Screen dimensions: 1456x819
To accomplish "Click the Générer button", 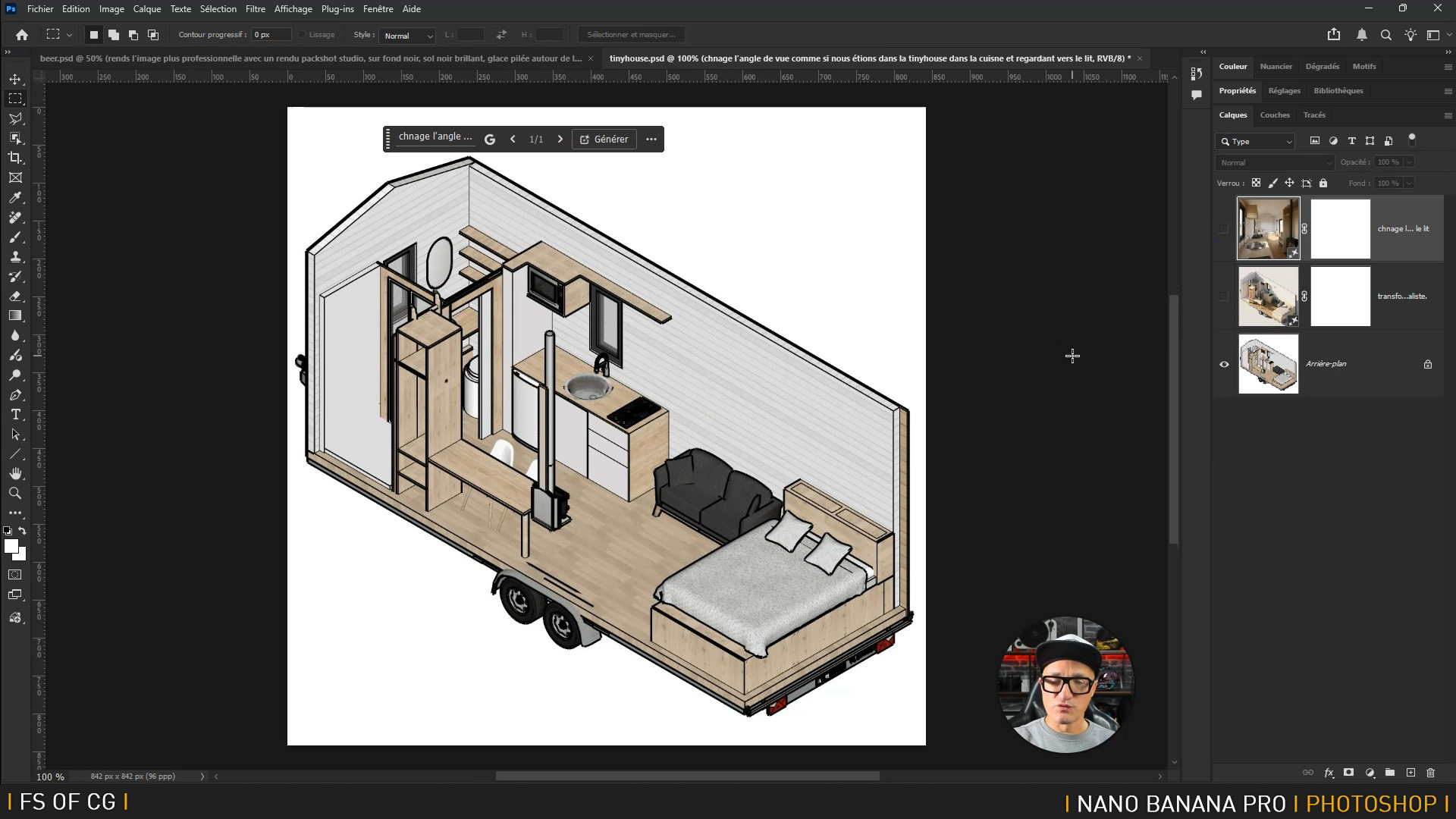I will 604,139.
